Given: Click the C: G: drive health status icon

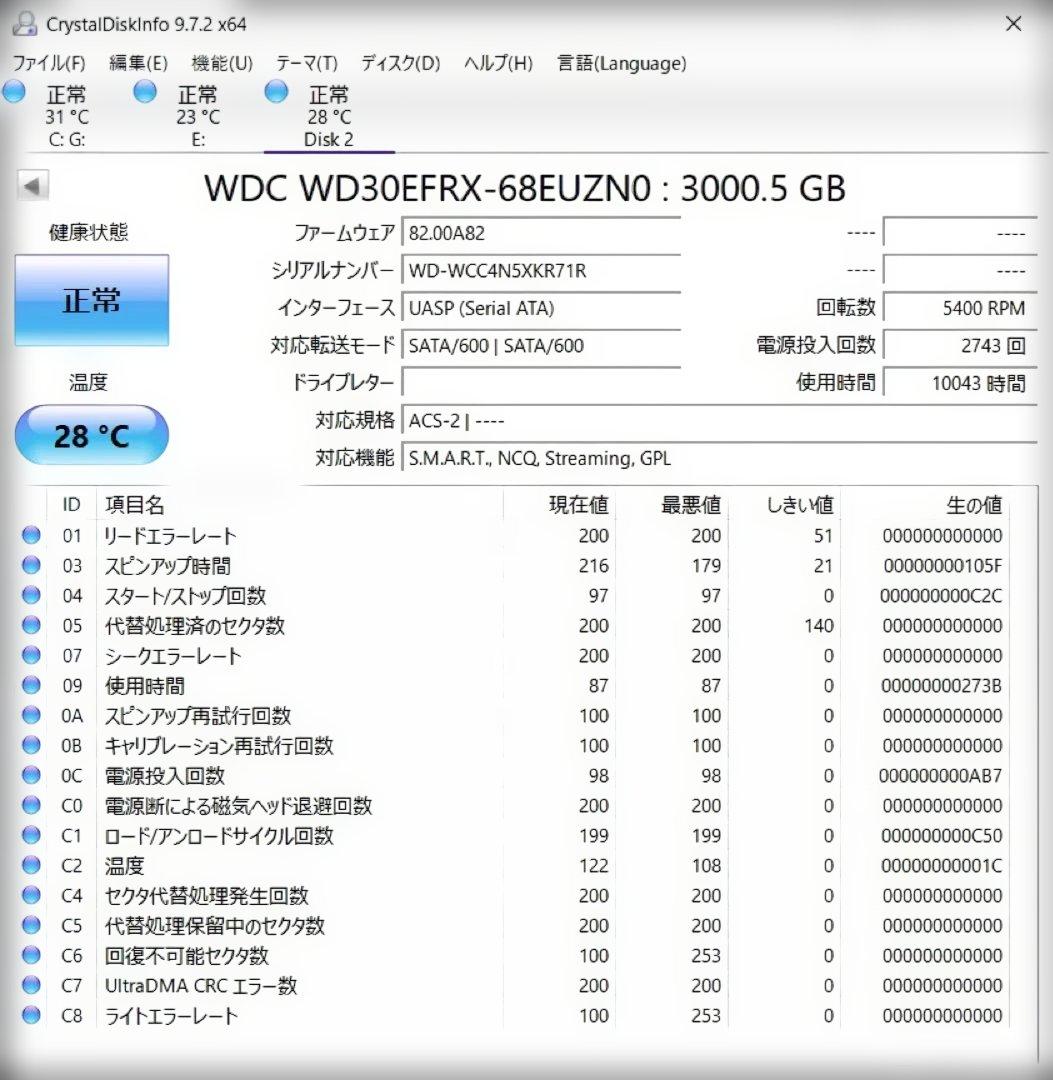Looking at the screenshot, I should pyautogui.click(x=14, y=91).
